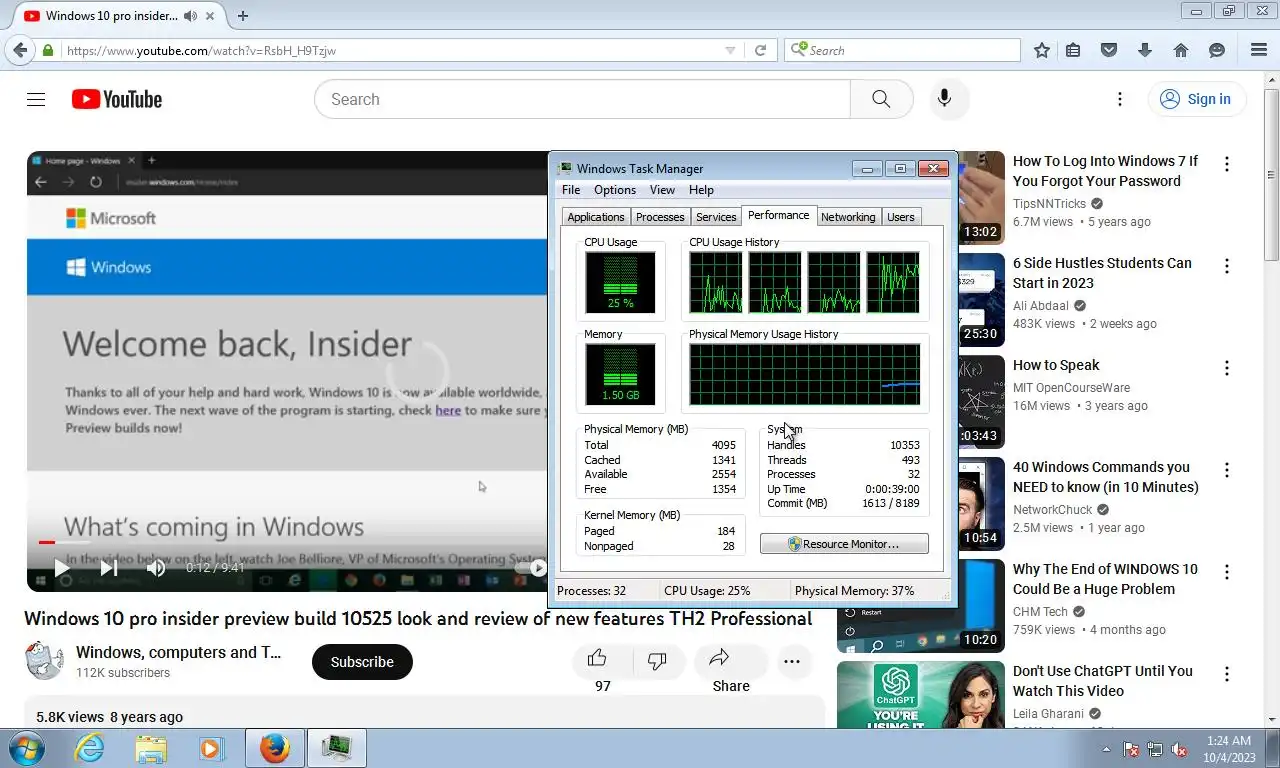Open options for Don't Use ChatGPT video
The height and width of the screenshot is (768, 1280).
click(x=1227, y=674)
